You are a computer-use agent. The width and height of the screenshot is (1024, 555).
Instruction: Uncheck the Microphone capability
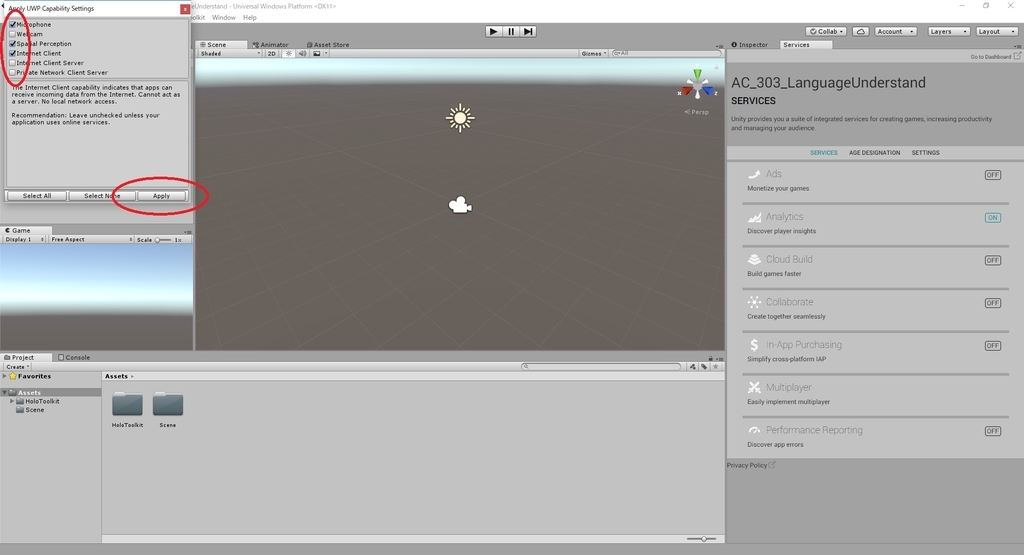click(12, 24)
